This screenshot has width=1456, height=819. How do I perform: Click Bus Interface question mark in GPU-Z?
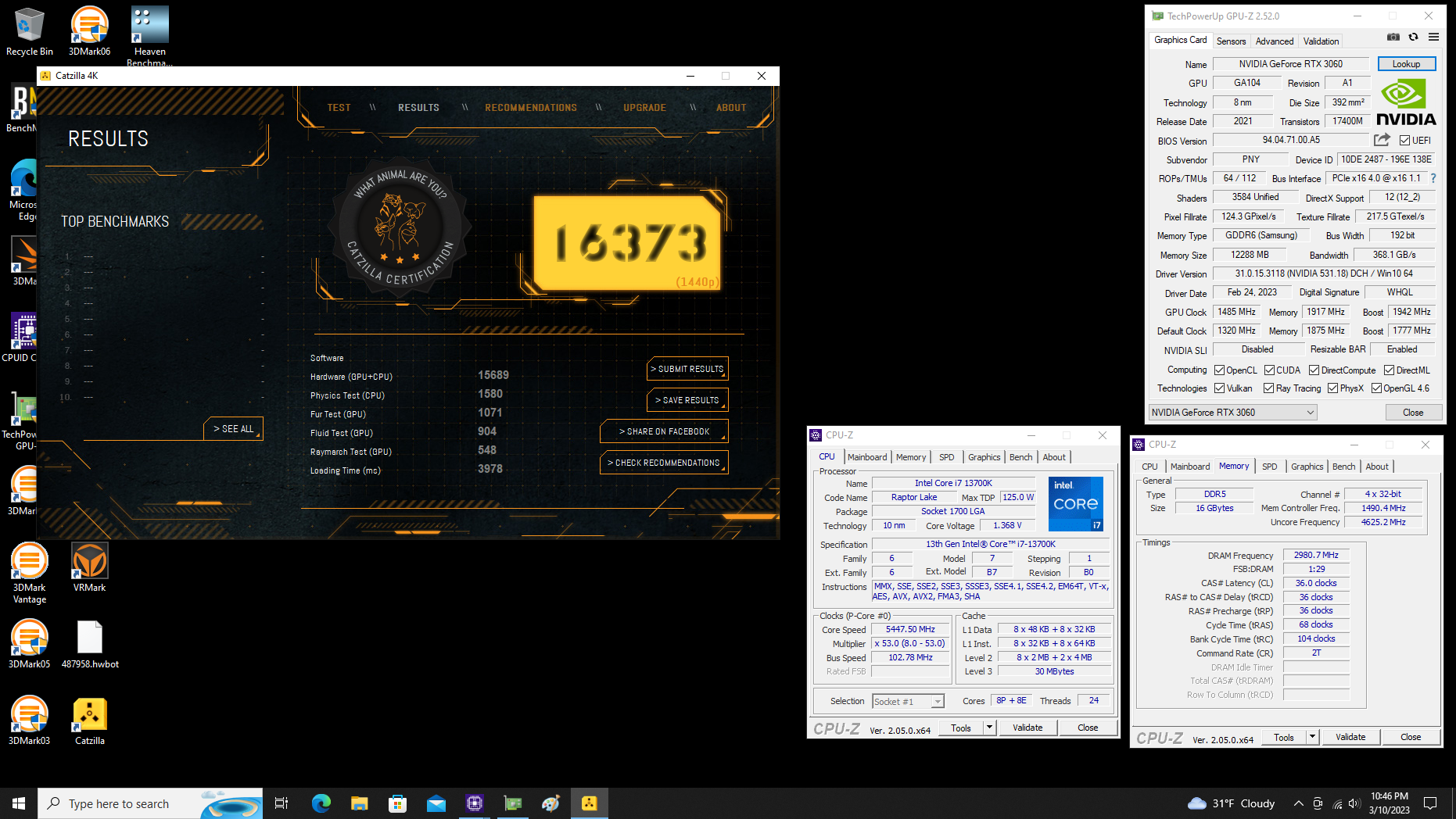tap(1433, 178)
